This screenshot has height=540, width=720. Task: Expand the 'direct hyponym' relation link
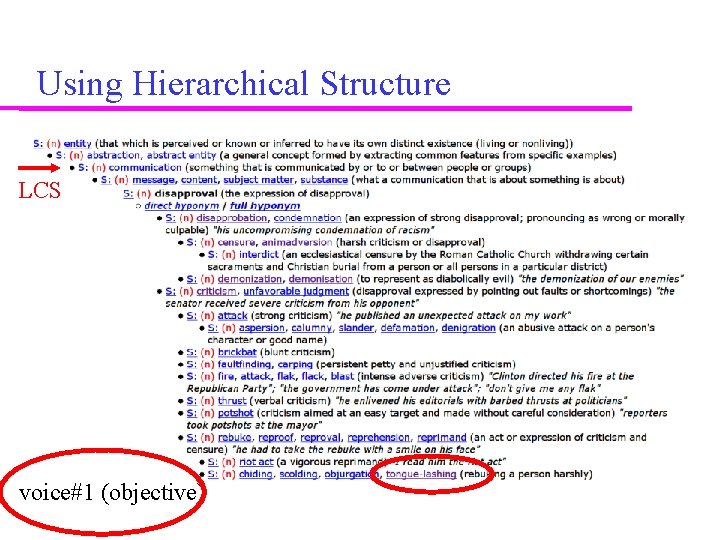click(x=181, y=206)
